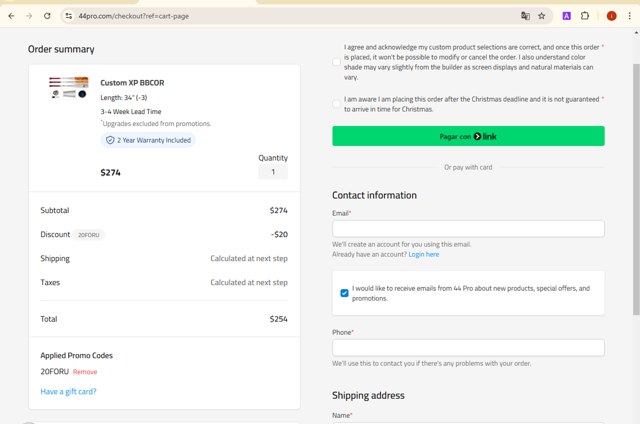Bookmark this page with the star icon

point(542,16)
